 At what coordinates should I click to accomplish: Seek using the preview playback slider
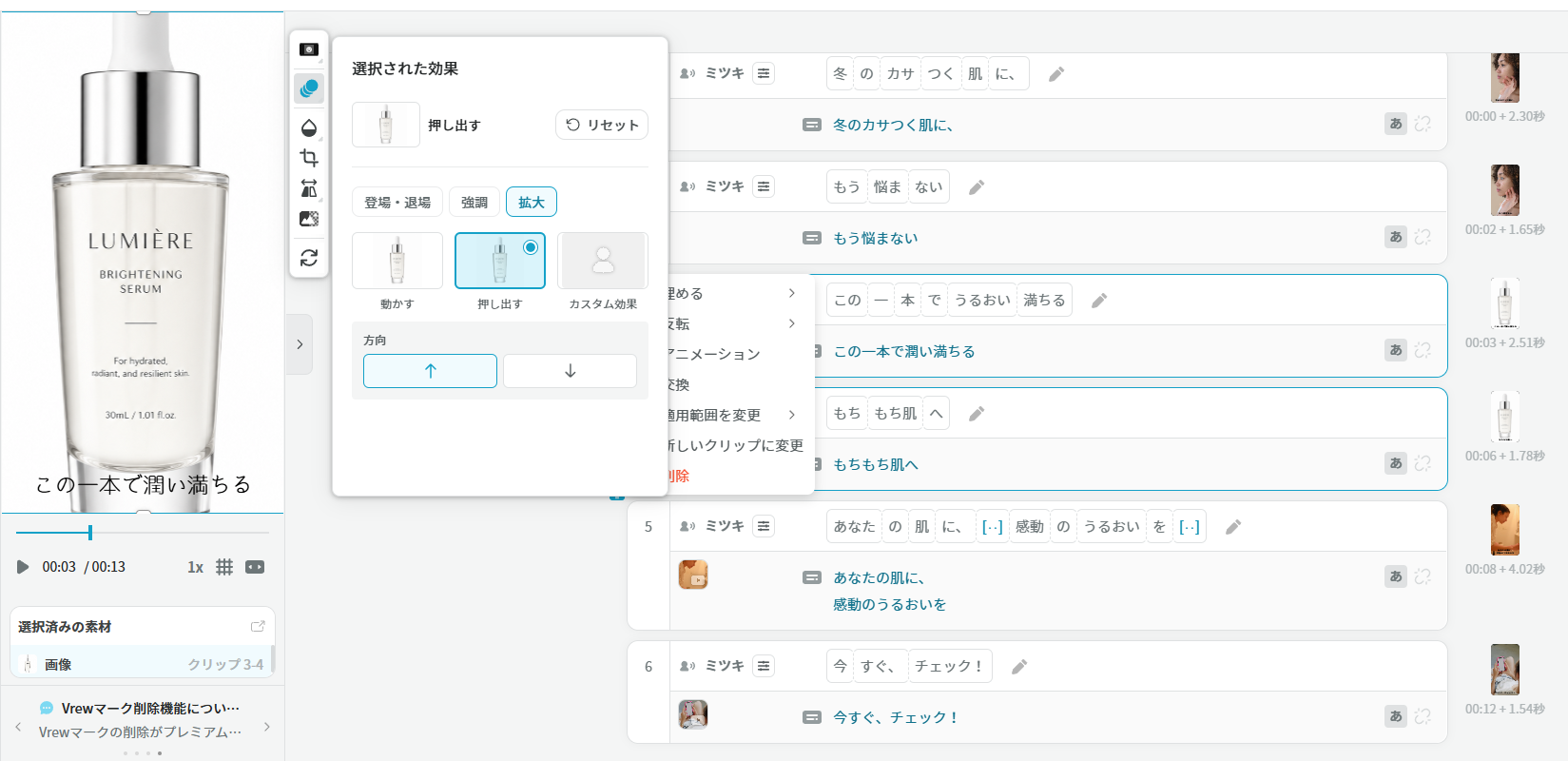[x=143, y=533]
